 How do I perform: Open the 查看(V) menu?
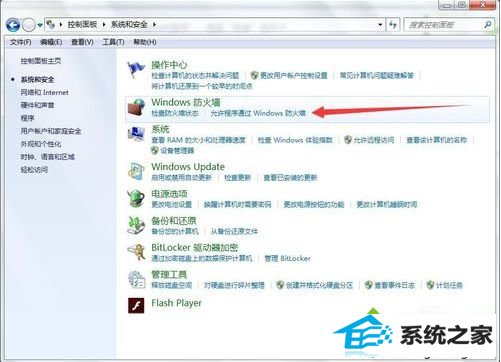click(82, 42)
